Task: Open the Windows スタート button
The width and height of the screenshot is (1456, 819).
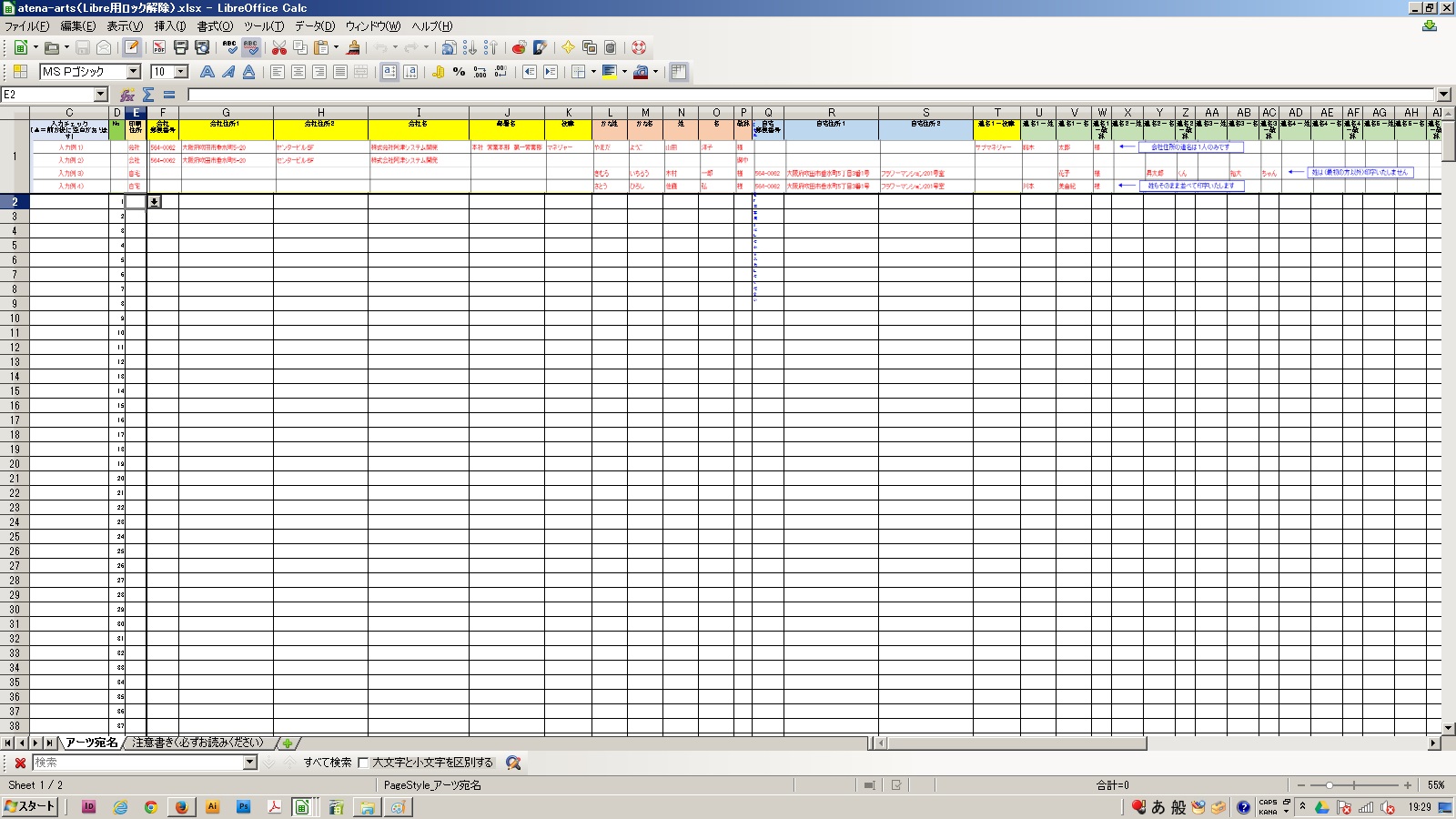Action: click(x=30, y=806)
